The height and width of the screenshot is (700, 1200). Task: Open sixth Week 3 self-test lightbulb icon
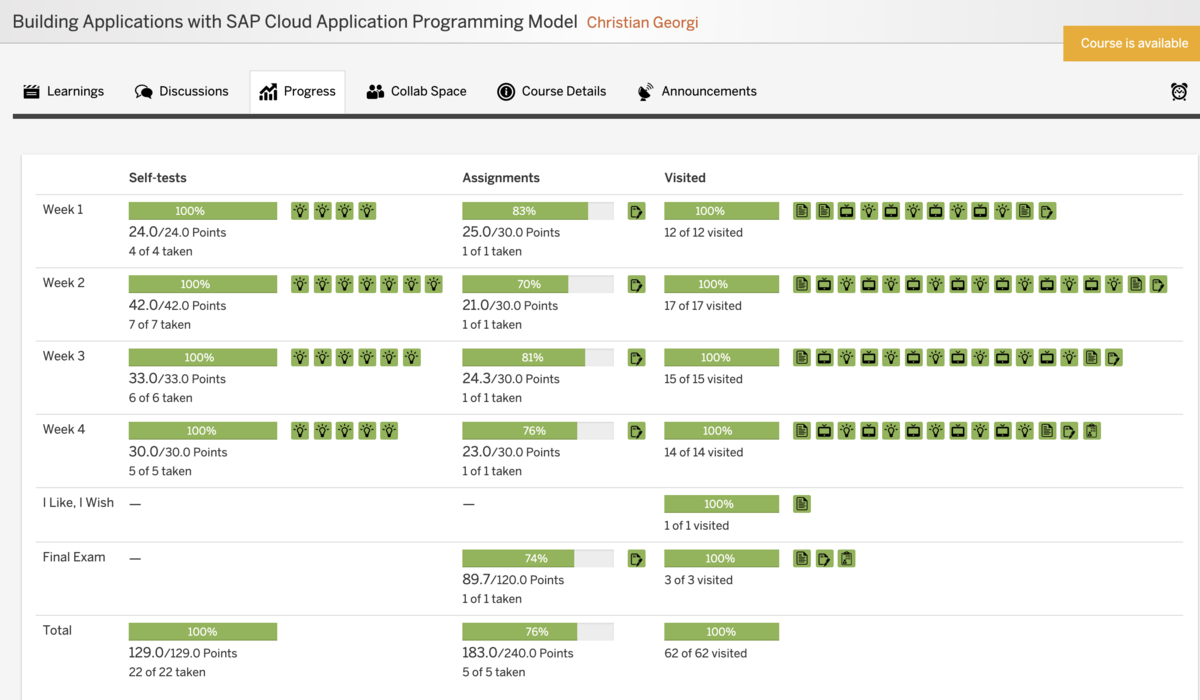tap(411, 358)
